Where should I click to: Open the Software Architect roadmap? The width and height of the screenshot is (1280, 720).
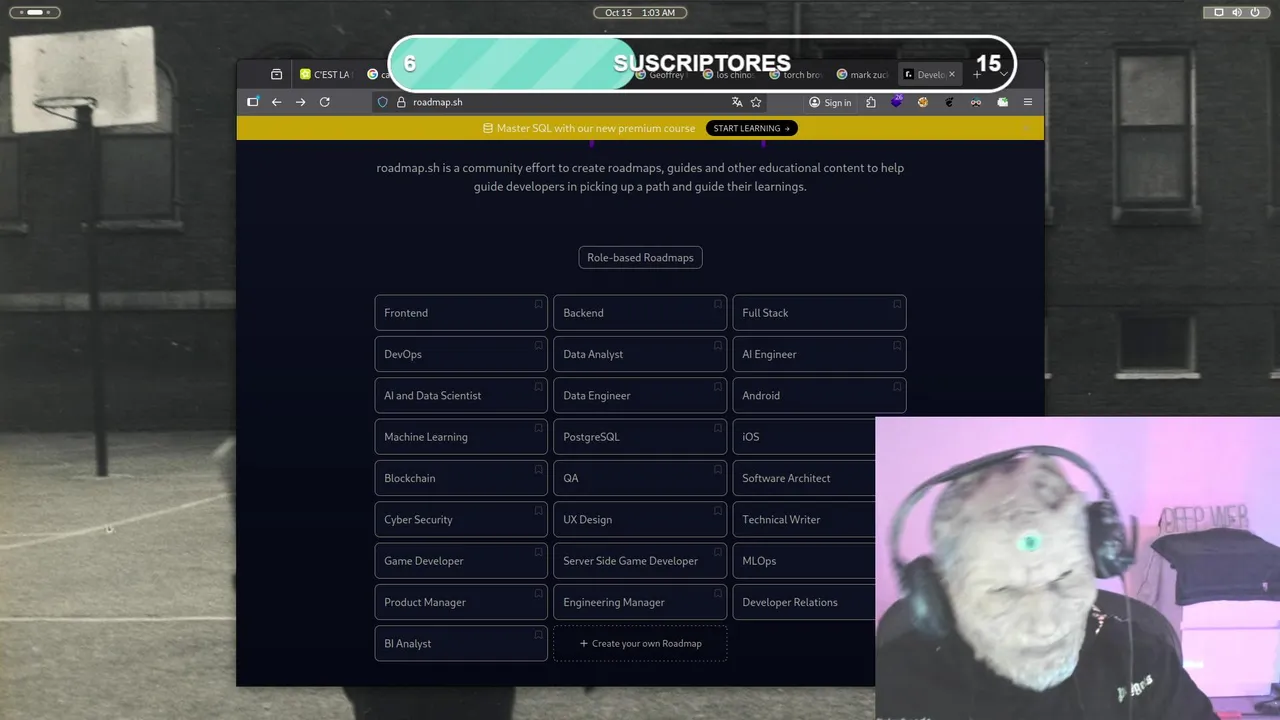pos(804,478)
